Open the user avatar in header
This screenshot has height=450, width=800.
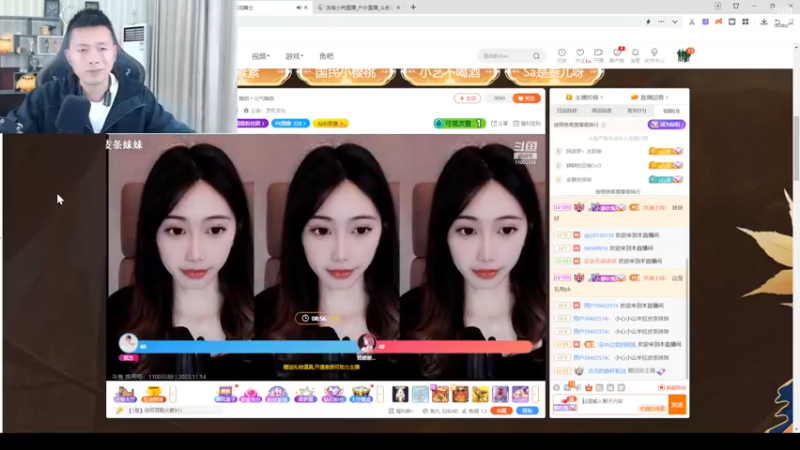click(684, 55)
